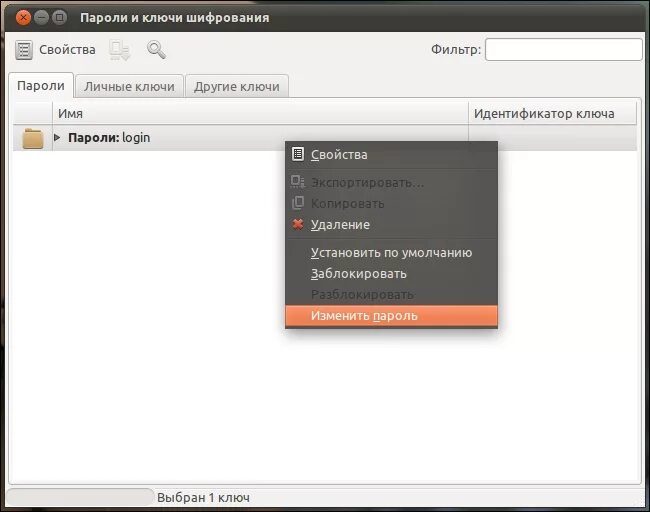Click the red X Удаление icon
Image resolution: width=650 pixels, height=512 pixels.
click(298, 224)
